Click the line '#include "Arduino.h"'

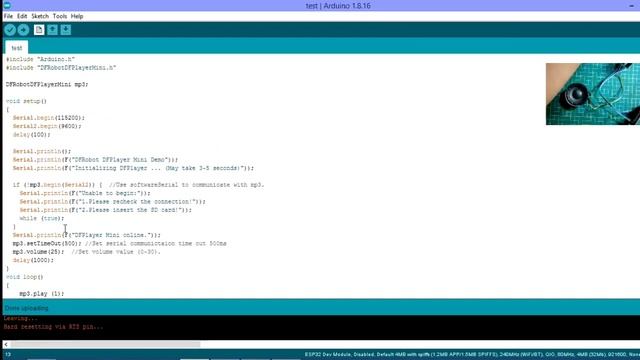click(x=40, y=60)
